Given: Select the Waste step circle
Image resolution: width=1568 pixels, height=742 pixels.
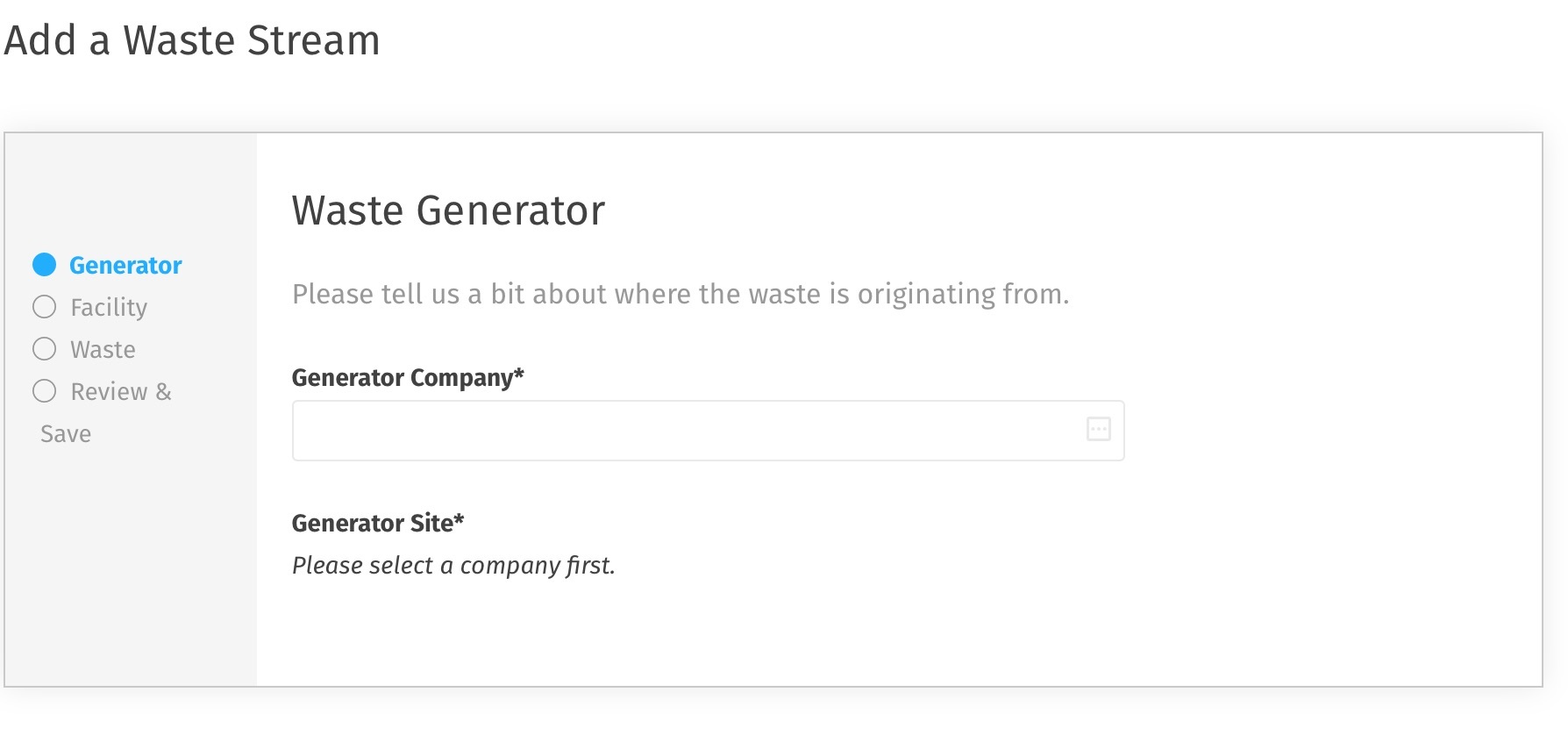Looking at the screenshot, I should coord(44,348).
